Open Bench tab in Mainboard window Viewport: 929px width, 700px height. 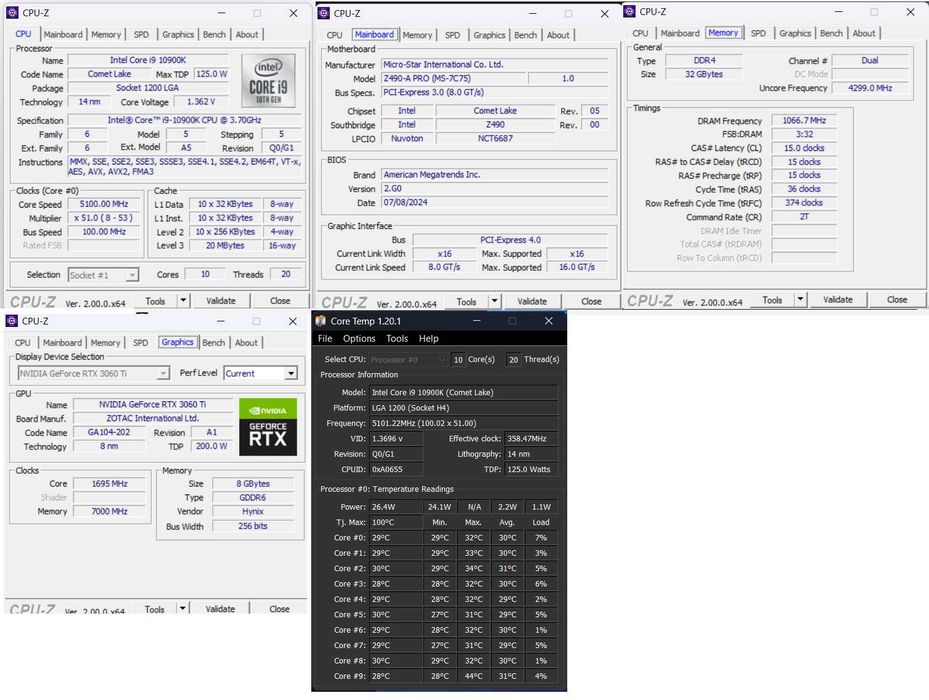click(x=526, y=35)
